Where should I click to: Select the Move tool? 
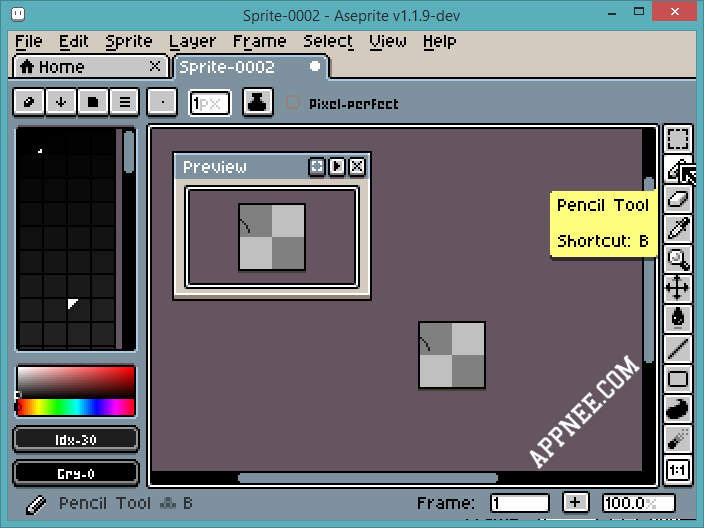678,288
